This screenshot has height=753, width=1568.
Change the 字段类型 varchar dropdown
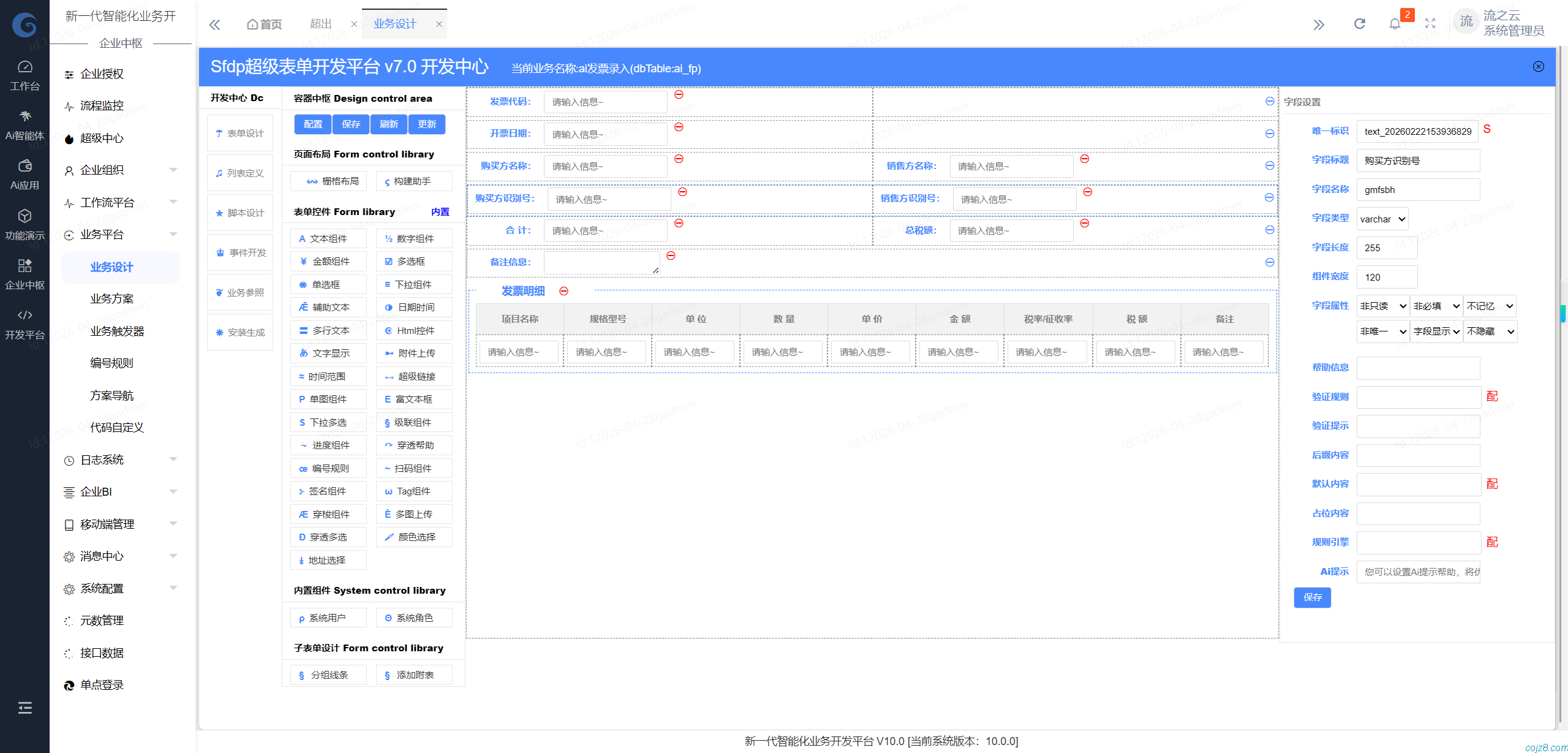[1382, 218]
